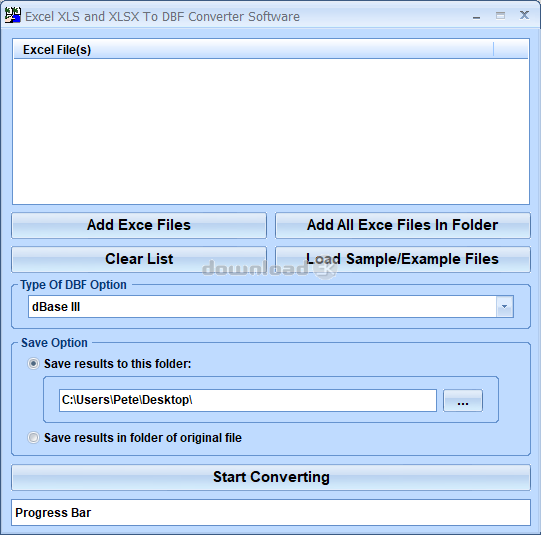Image resolution: width=541 pixels, height=535 pixels.
Task: Add All Exce Files In Folder
Action: pyautogui.click(x=403, y=225)
